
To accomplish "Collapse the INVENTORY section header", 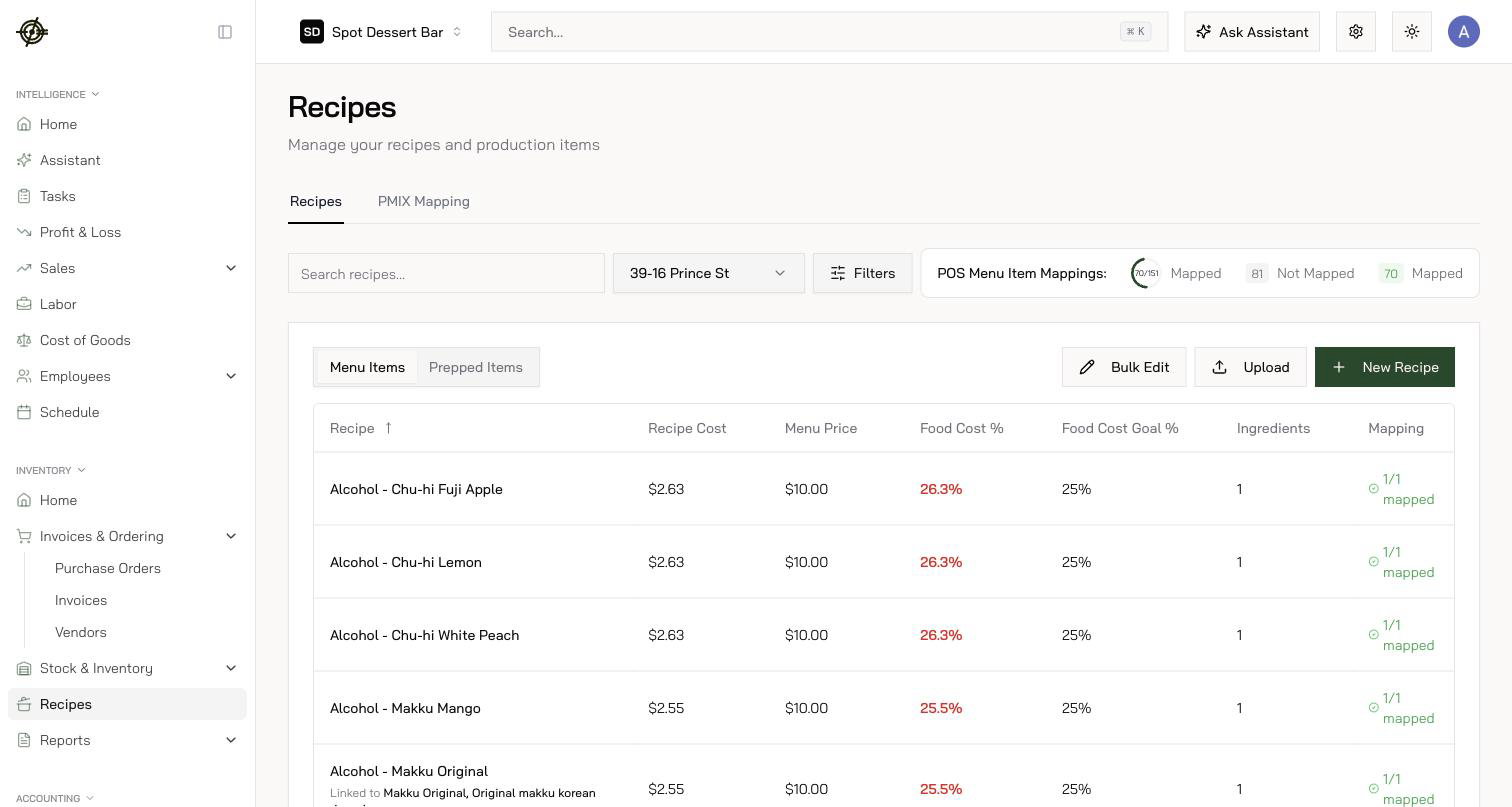I will point(51,470).
